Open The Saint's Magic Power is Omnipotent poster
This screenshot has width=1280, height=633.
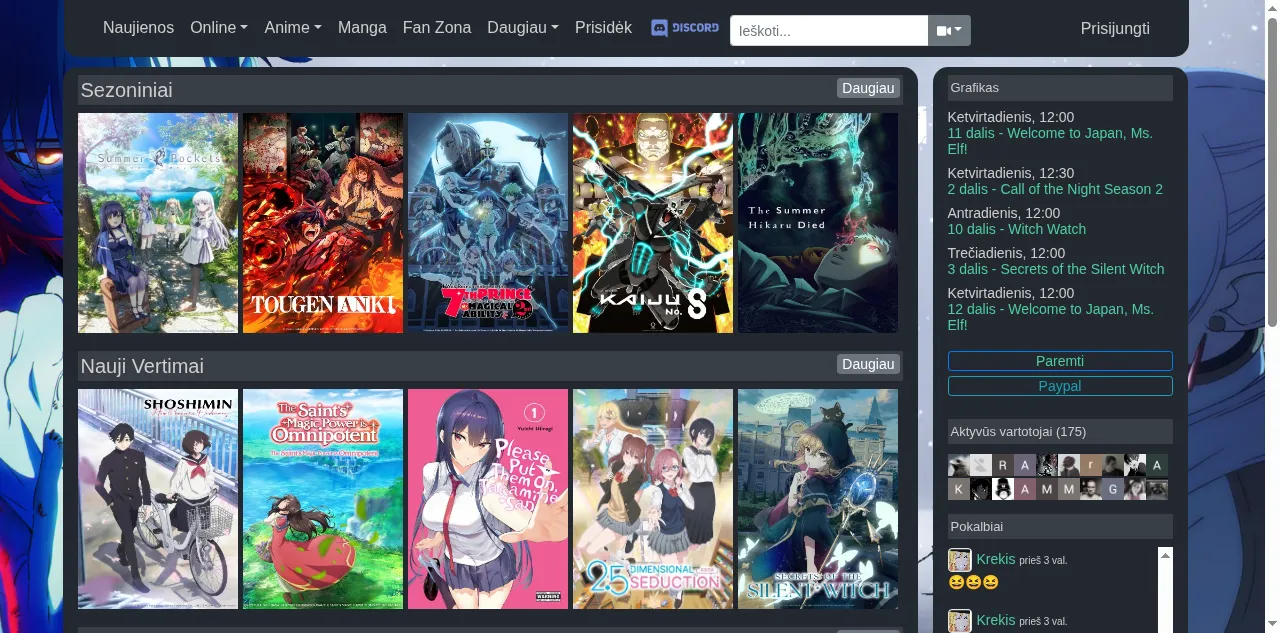click(323, 499)
